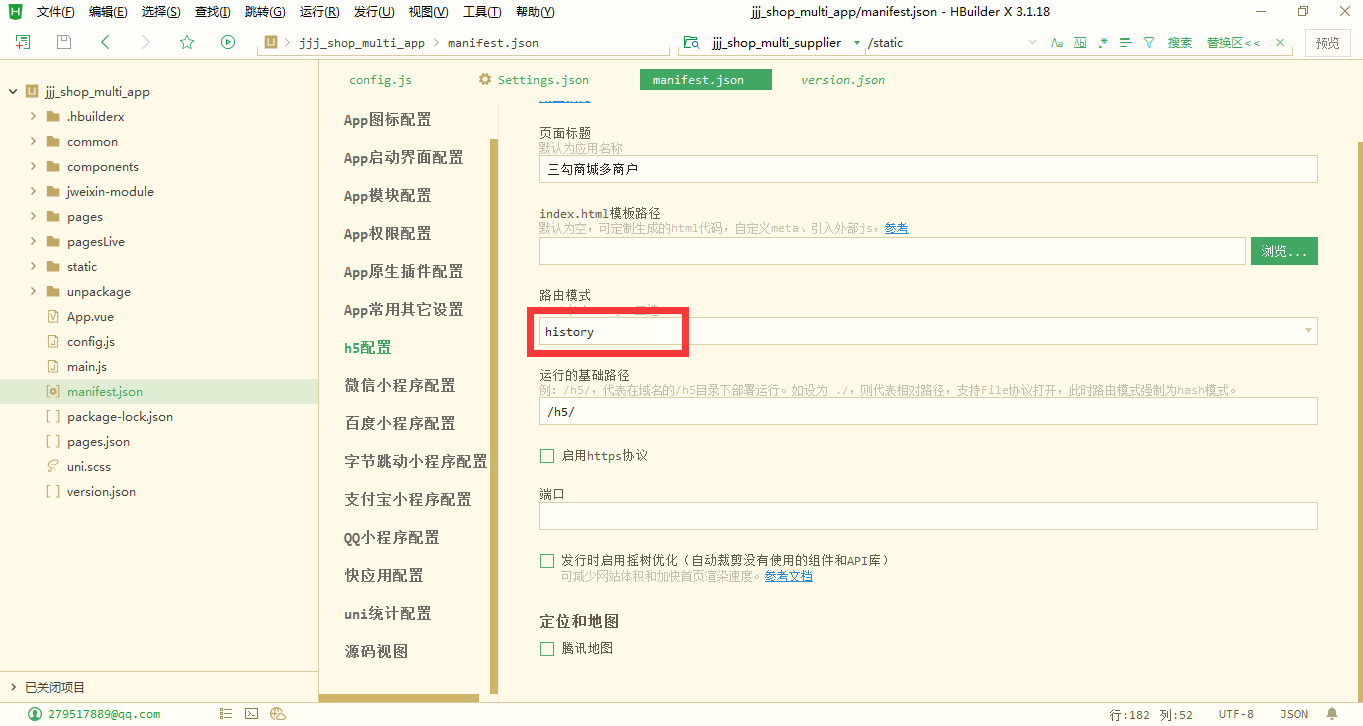1363x726 pixels.
Task: Click the browser globe icon in status bar
Action: [x=278, y=714]
